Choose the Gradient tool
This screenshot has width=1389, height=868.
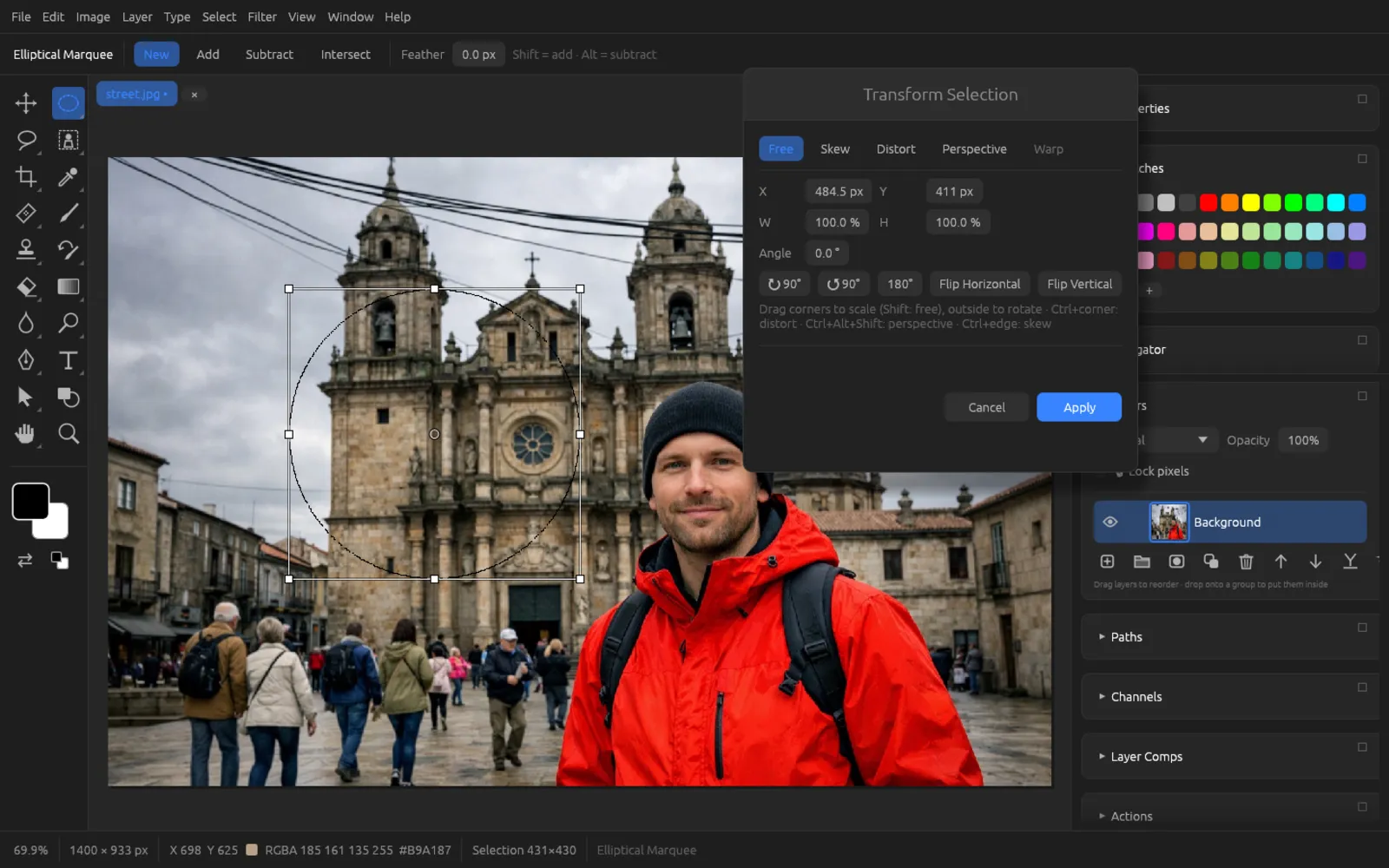pyautogui.click(x=68, y=286)
